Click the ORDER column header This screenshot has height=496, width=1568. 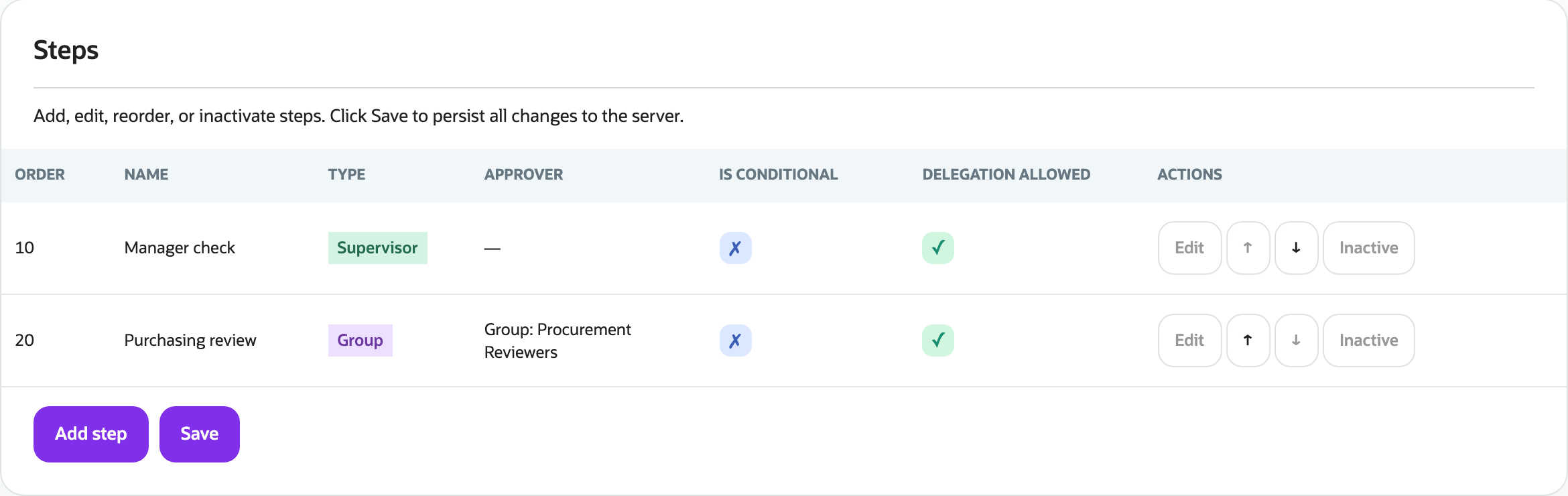click(x=40, y=174)
